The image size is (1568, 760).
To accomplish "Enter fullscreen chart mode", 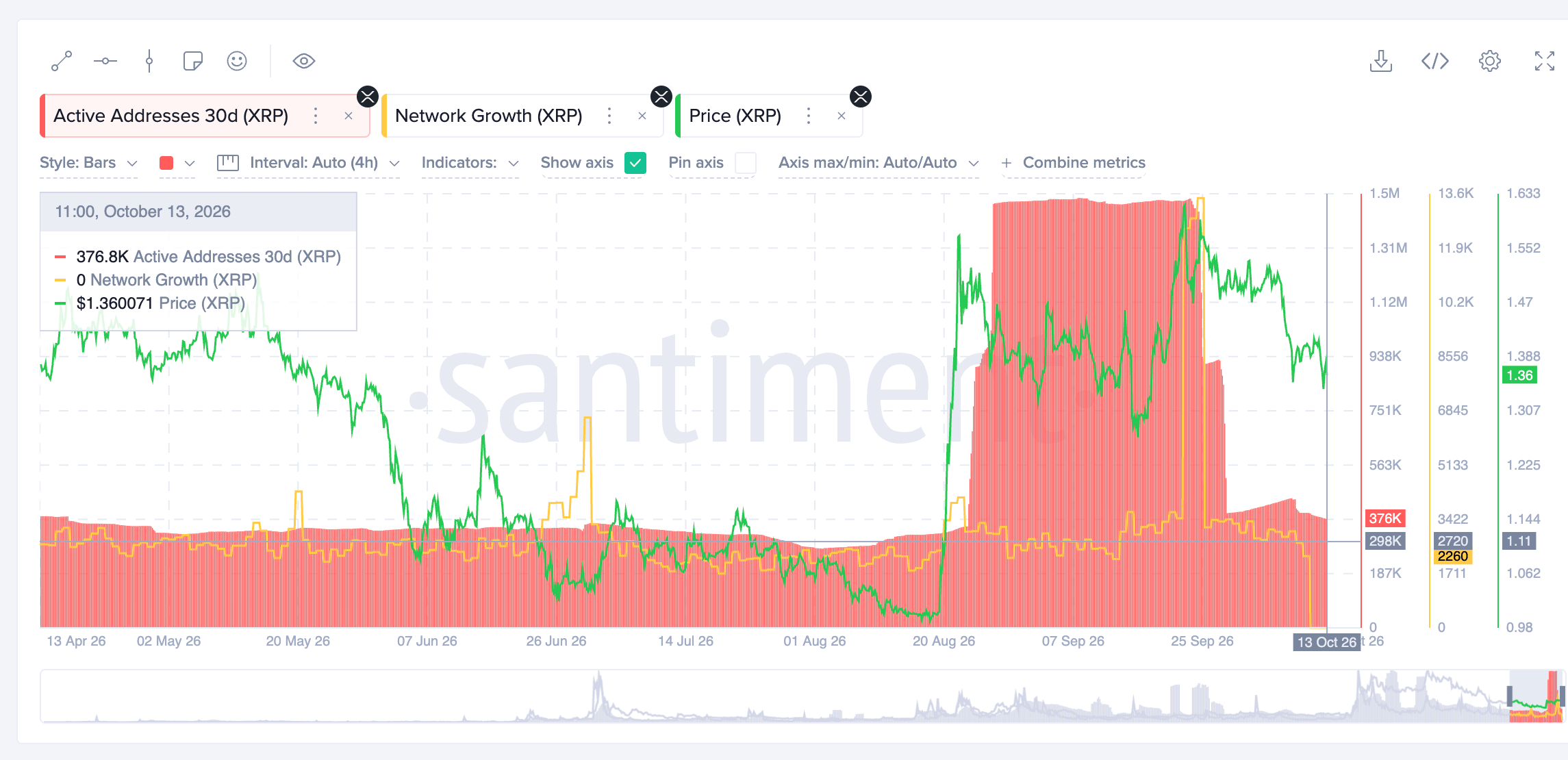I will pyautogui.click(x=1545, y=61).
